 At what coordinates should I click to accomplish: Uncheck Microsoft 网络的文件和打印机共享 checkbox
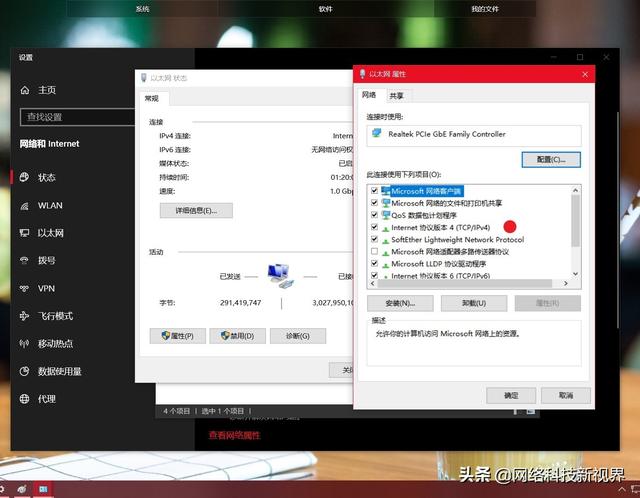[374, 202]
